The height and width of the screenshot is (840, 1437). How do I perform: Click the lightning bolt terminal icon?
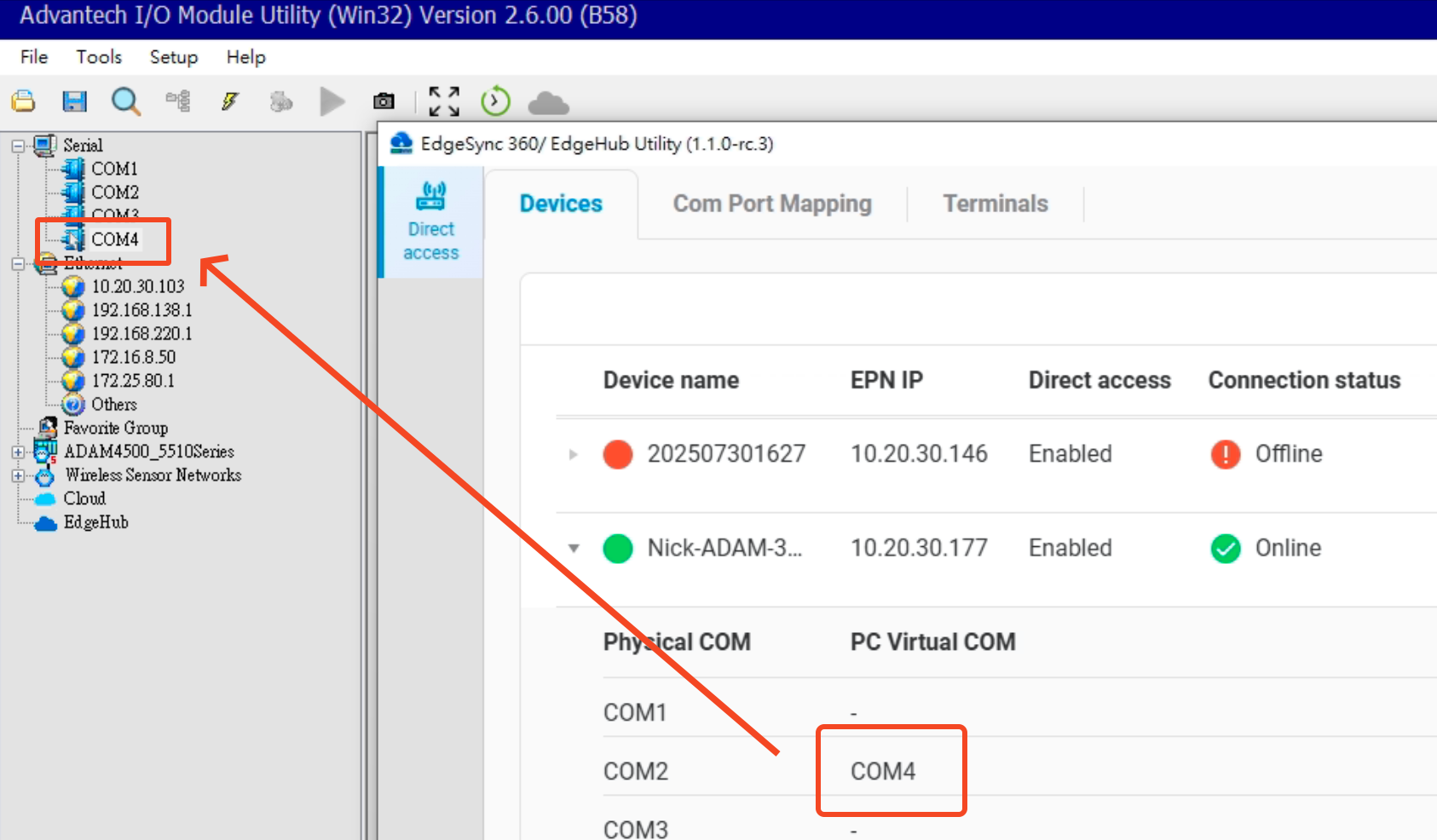click(x=228, y=101)
